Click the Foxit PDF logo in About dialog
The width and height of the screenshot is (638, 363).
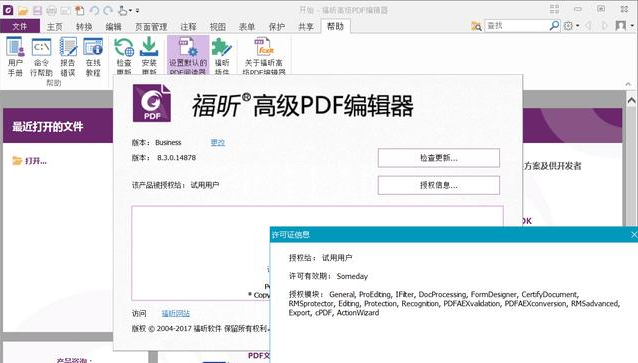pos(152,103)
